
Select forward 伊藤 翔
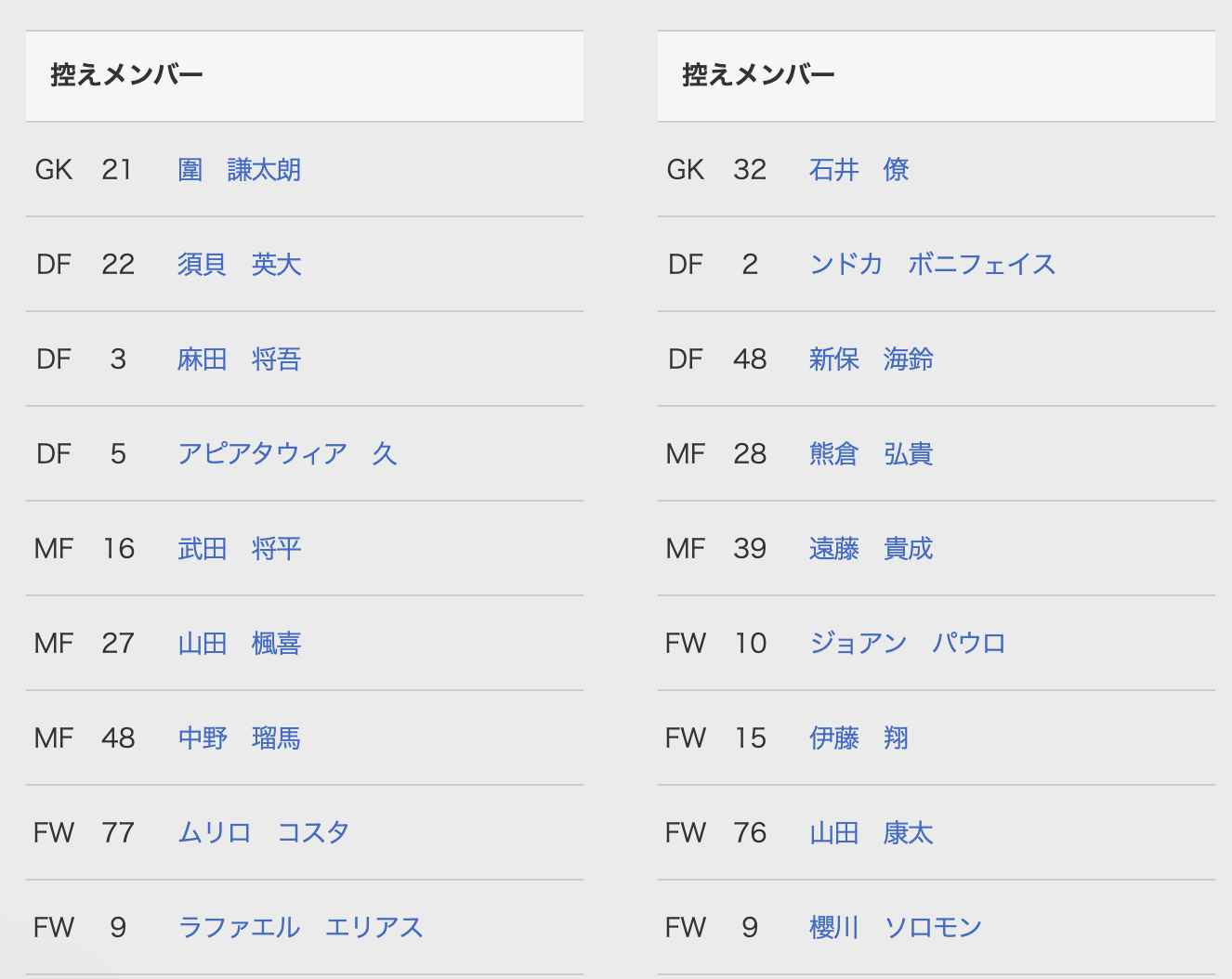tap(859, 738)
